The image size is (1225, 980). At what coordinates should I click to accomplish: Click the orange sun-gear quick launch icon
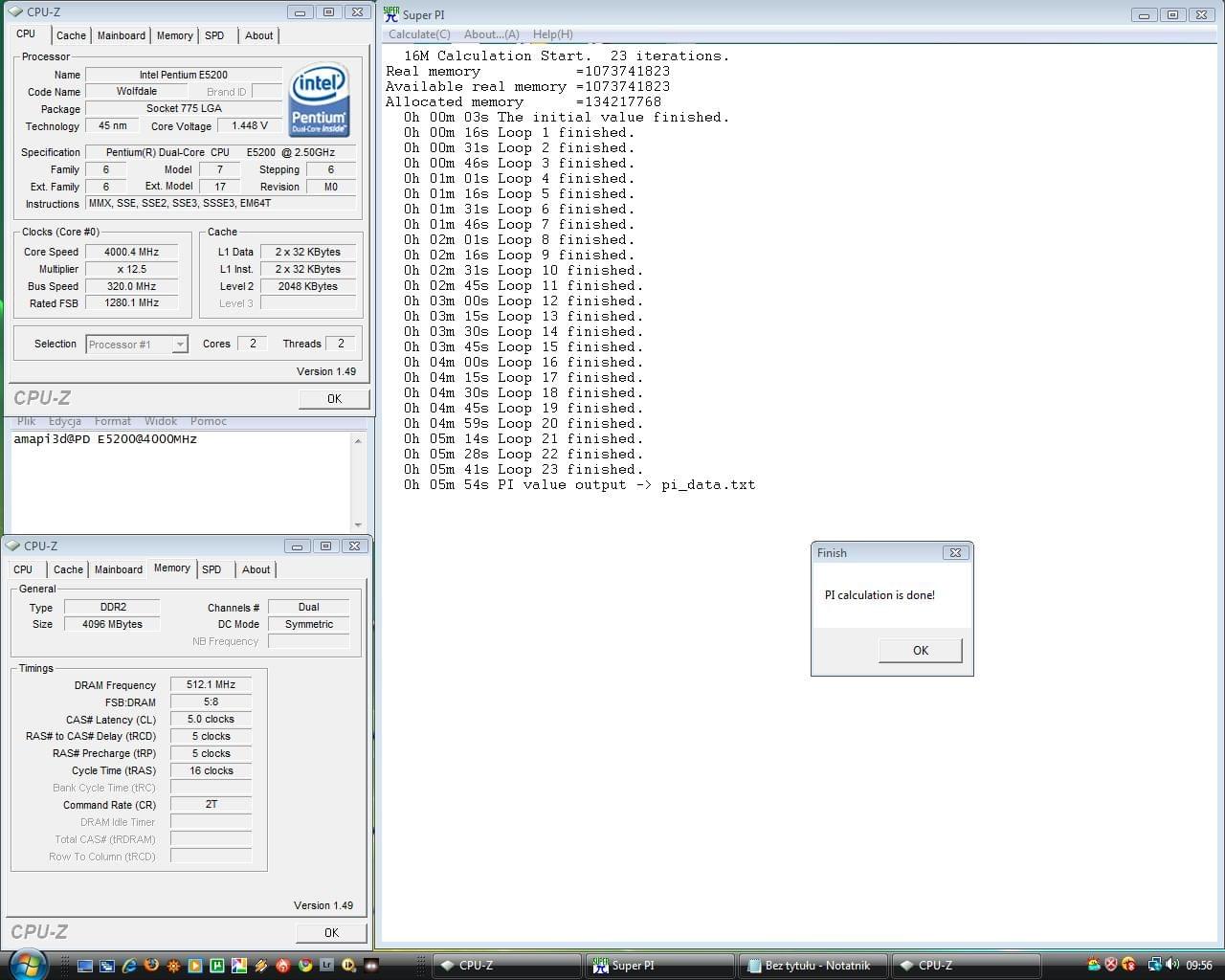173,966
